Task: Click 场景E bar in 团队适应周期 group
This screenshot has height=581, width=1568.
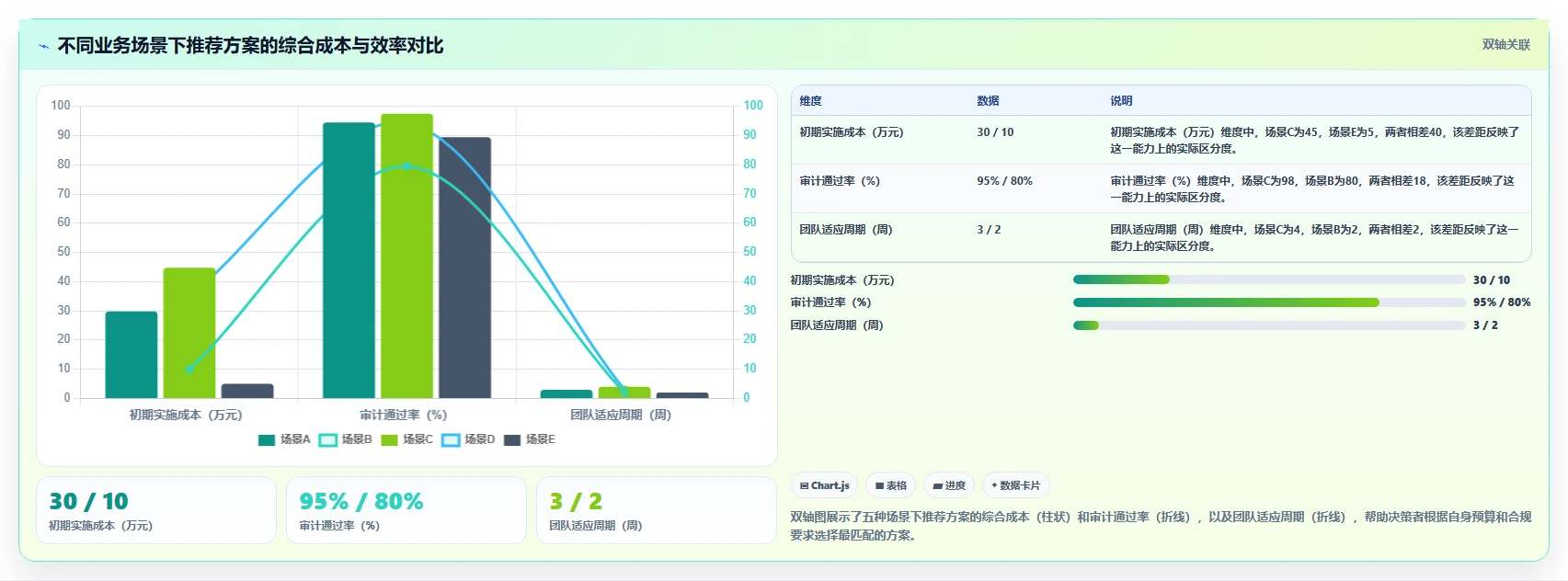Action: coord(682,395)
